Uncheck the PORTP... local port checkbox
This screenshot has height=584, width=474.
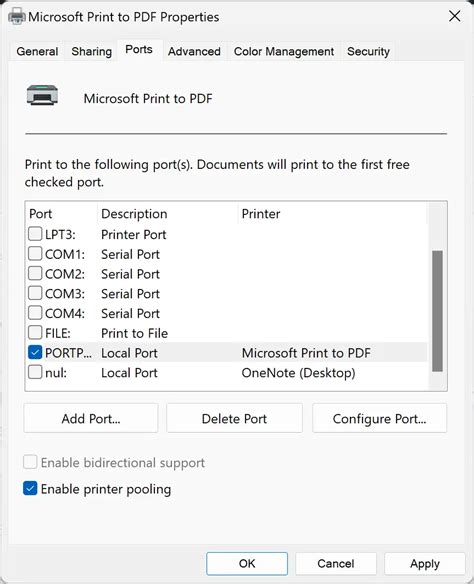point(35,352)
